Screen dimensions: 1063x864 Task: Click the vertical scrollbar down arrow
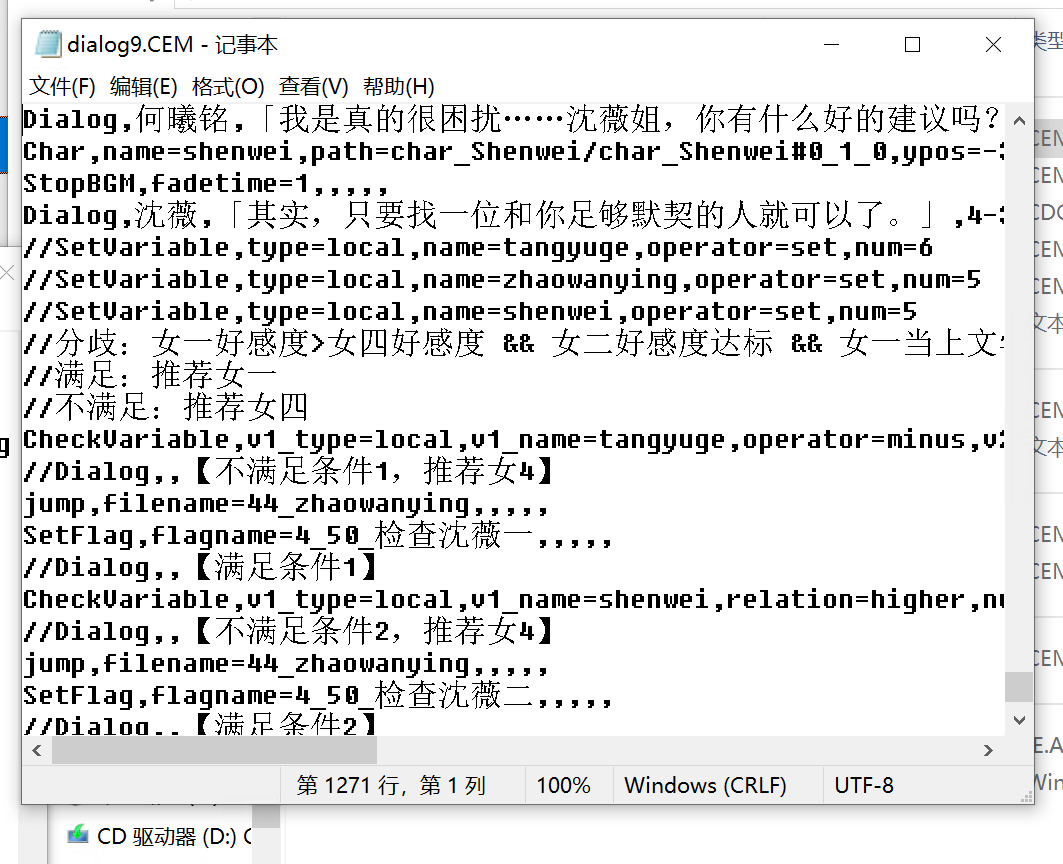point(1019,719)
